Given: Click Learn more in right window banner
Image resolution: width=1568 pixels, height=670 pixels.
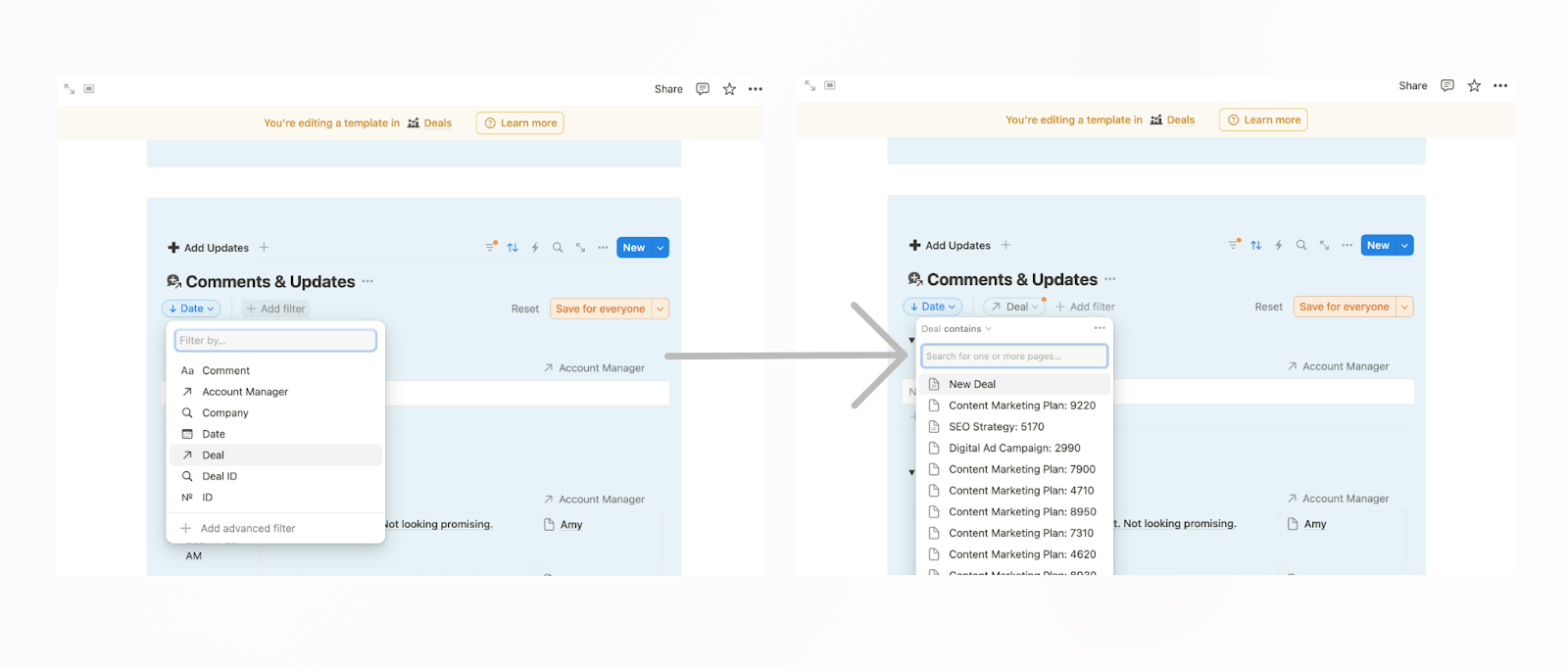Looking at the screenshot, I should tap(1264, 120).
